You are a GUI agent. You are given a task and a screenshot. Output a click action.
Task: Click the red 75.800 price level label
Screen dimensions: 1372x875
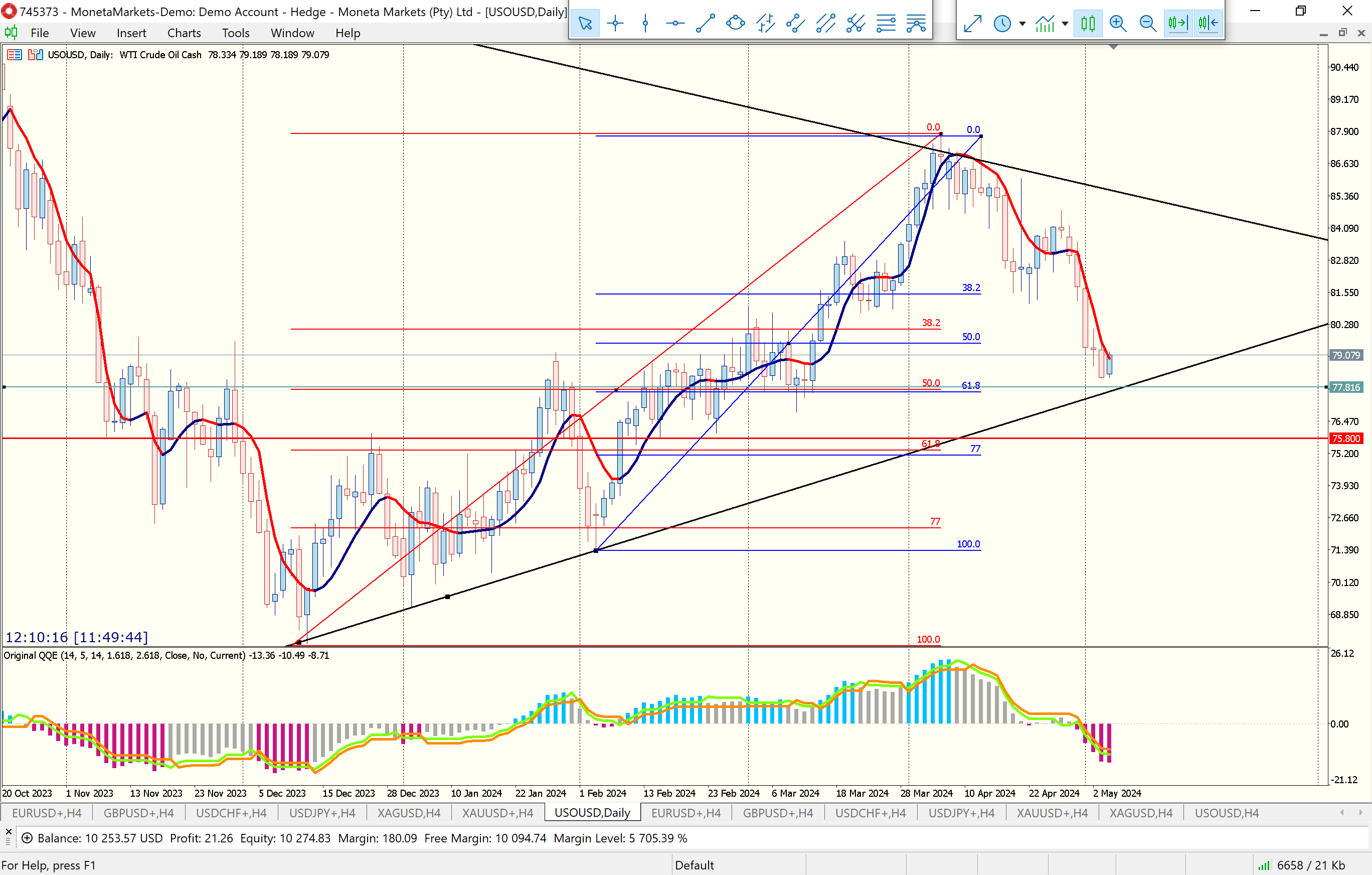click(1346, 439)
